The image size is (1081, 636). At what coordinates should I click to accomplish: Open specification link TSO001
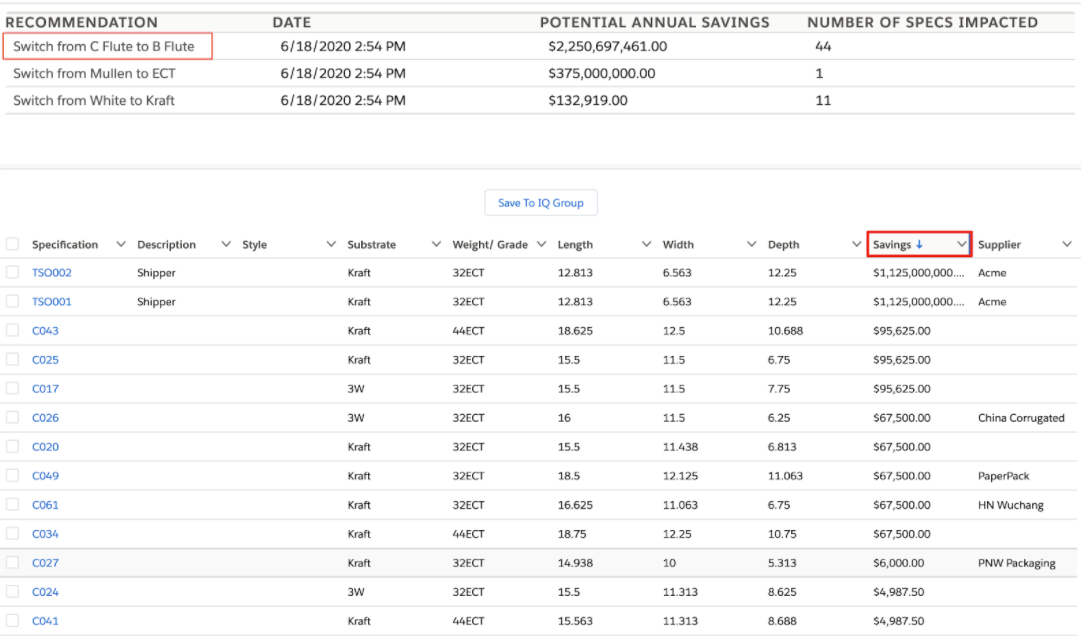click(52, 302)
